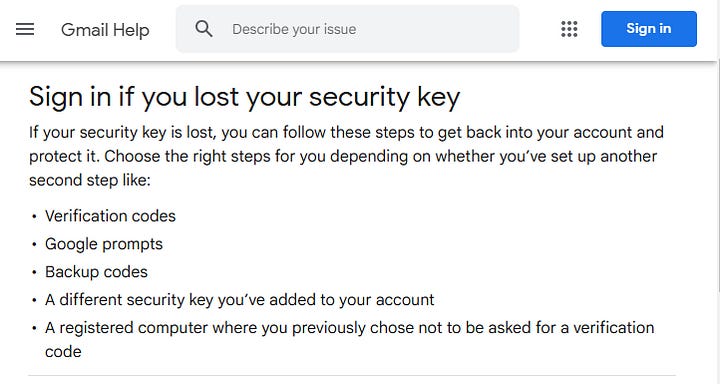Screen dimensions: 720x384
Task: Focus the 'Describe your issue' search field
Action: pyautogui.click(x=348, y=29)
